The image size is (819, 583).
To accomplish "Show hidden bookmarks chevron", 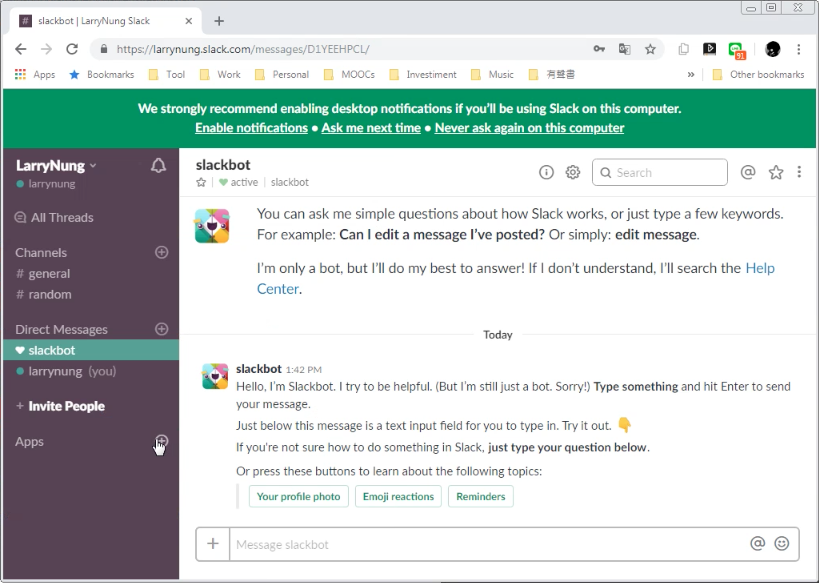I will coord(691,75).
